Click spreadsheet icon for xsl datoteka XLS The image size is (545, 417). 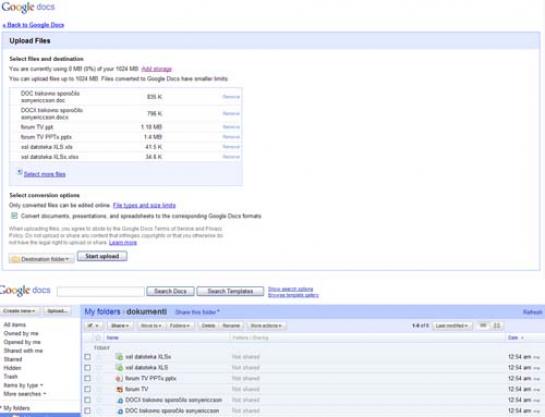click(x=119, y=368)
